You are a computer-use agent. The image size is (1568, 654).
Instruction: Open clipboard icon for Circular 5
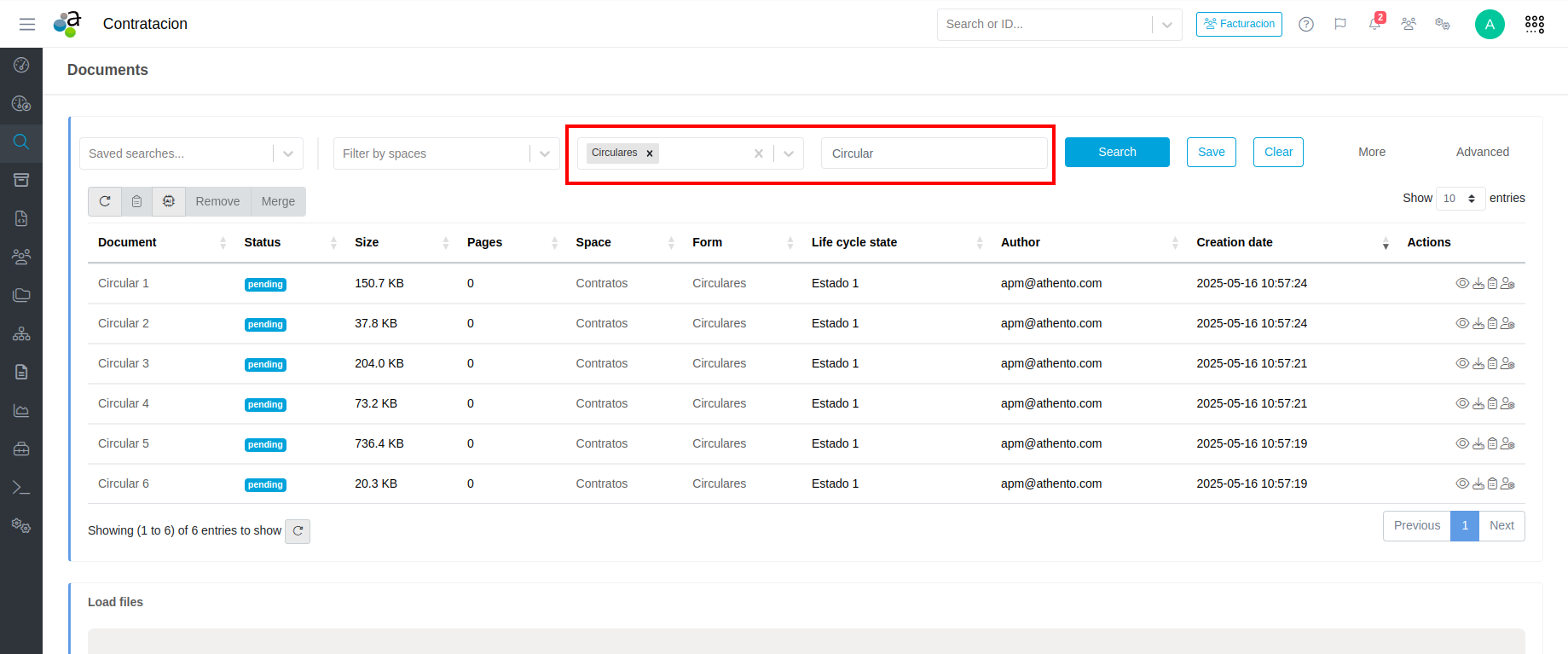1492,444
